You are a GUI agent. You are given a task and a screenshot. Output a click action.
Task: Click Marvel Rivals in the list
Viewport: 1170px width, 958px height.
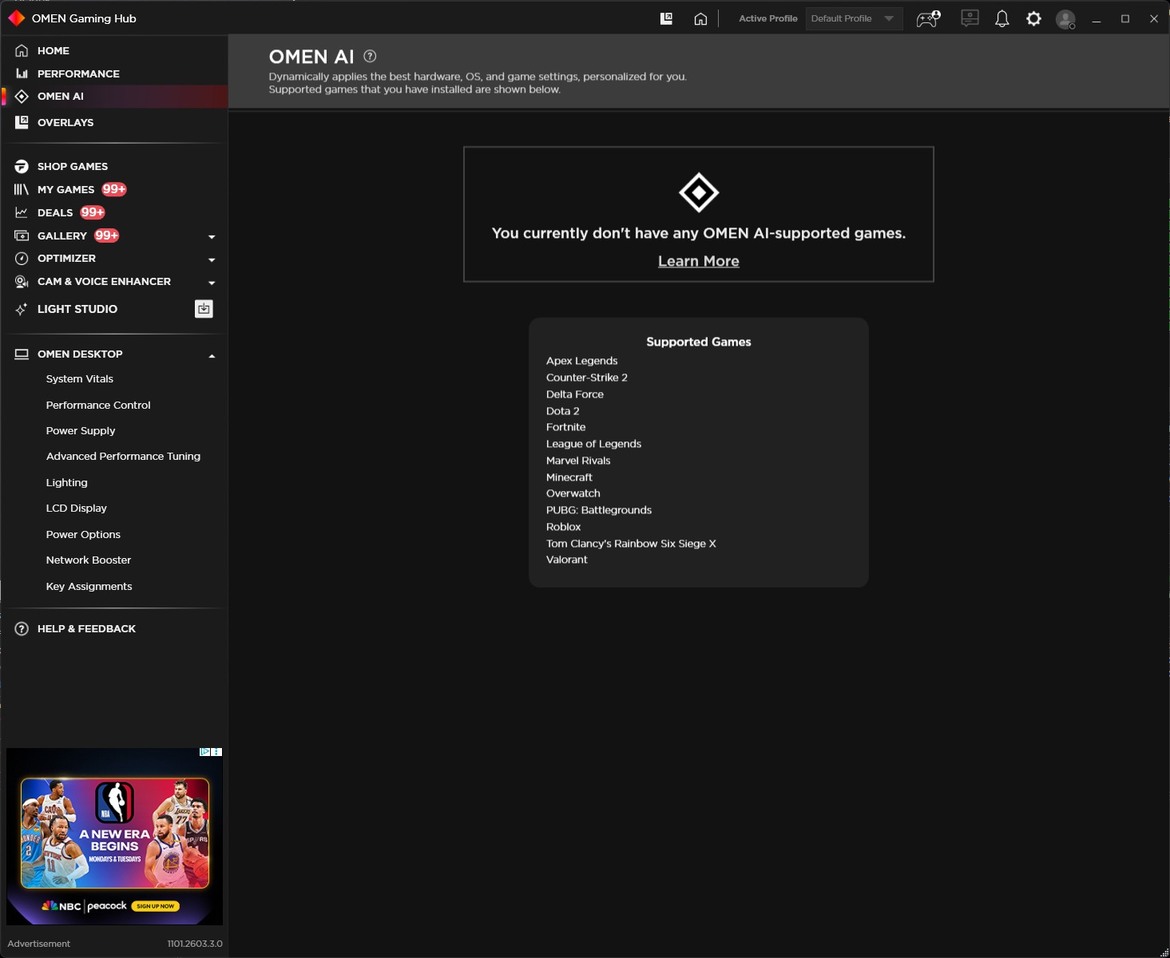(x=578, y=460)
